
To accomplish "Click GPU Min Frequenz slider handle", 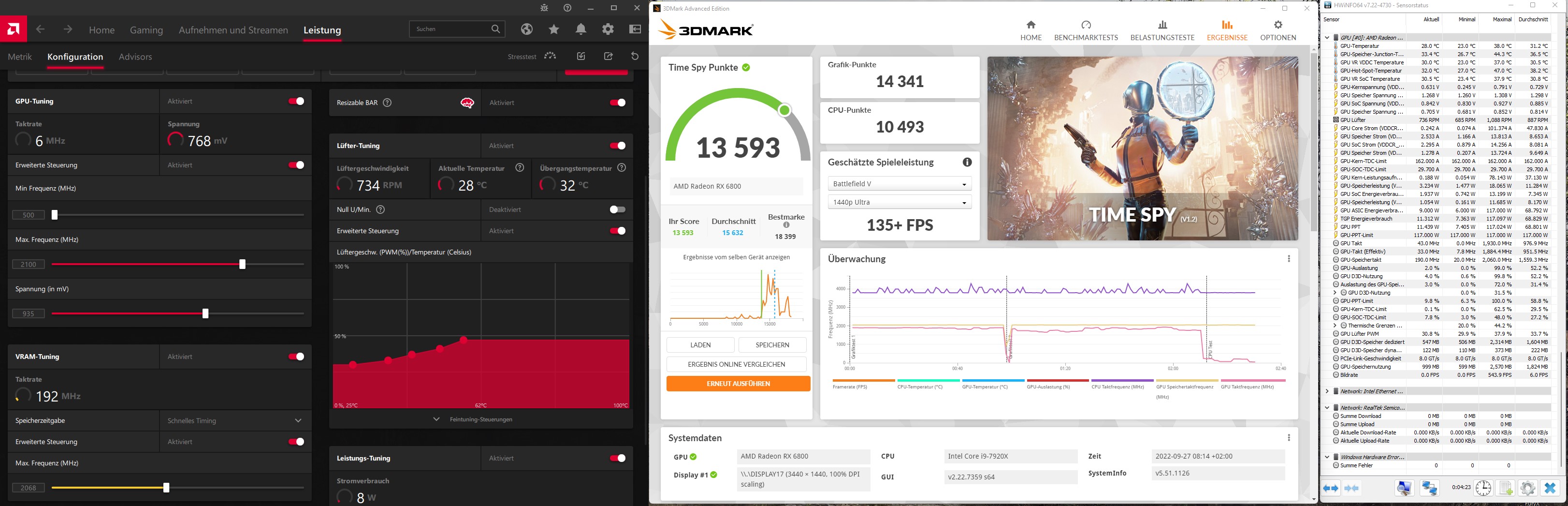I will [54, 215].
